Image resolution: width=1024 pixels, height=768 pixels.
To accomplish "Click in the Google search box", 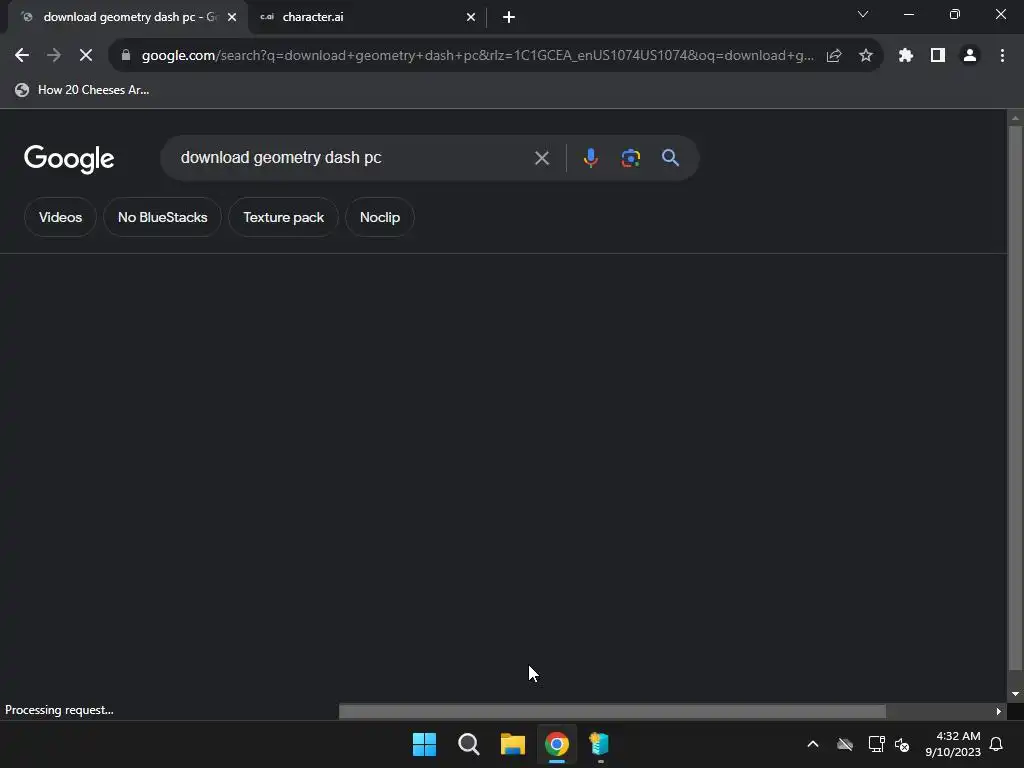I will (x=353, y=158).
